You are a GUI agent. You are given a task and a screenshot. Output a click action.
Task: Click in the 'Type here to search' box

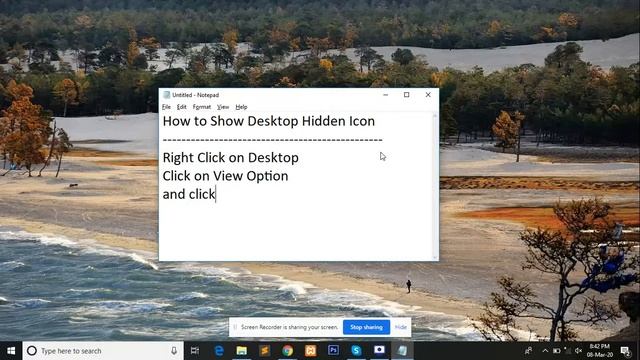tap(104, 351)
